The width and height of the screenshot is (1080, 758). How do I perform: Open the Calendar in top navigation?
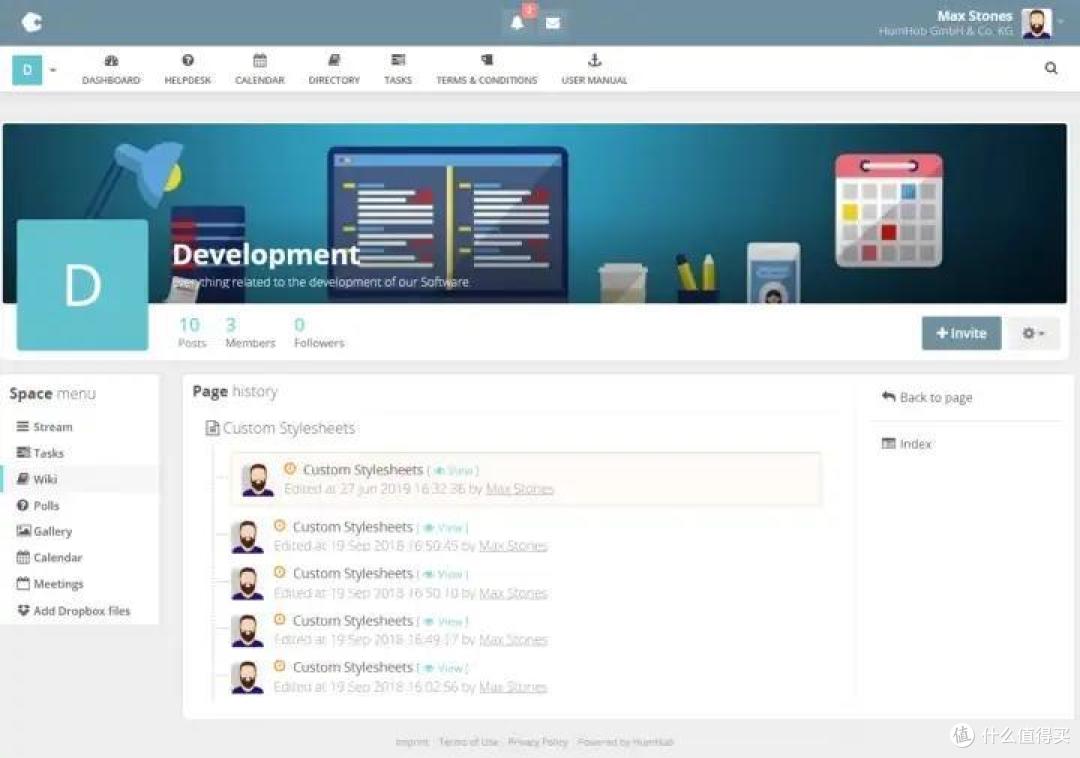[260, 70]
